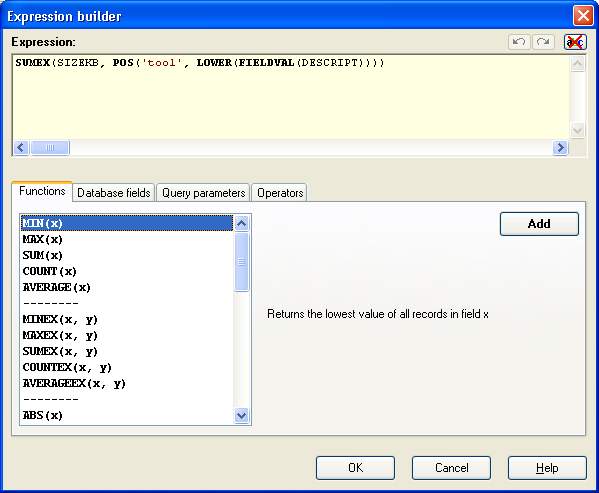Click the function list scroll down arrow

coord(241,415)
